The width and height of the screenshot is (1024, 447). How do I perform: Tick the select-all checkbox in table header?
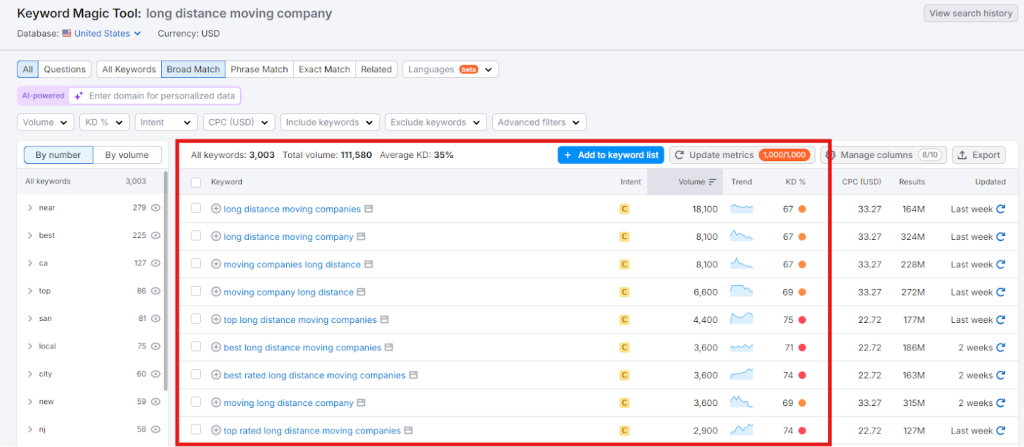click(x=196, y=182)
